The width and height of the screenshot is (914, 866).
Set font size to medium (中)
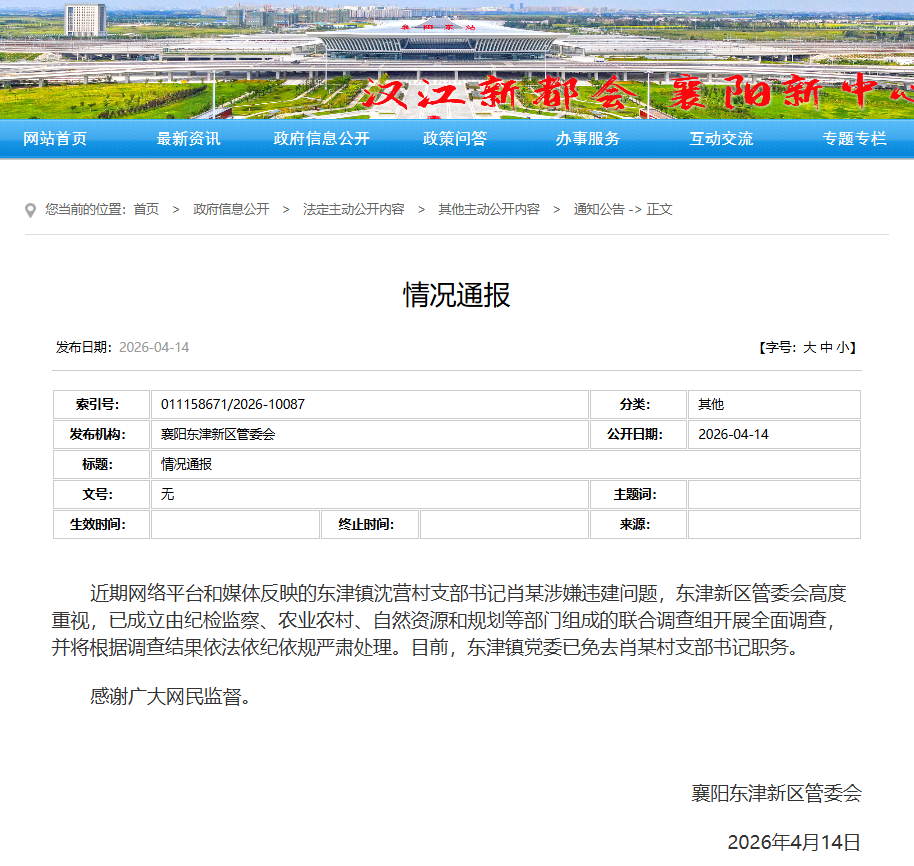pos(826,347)
